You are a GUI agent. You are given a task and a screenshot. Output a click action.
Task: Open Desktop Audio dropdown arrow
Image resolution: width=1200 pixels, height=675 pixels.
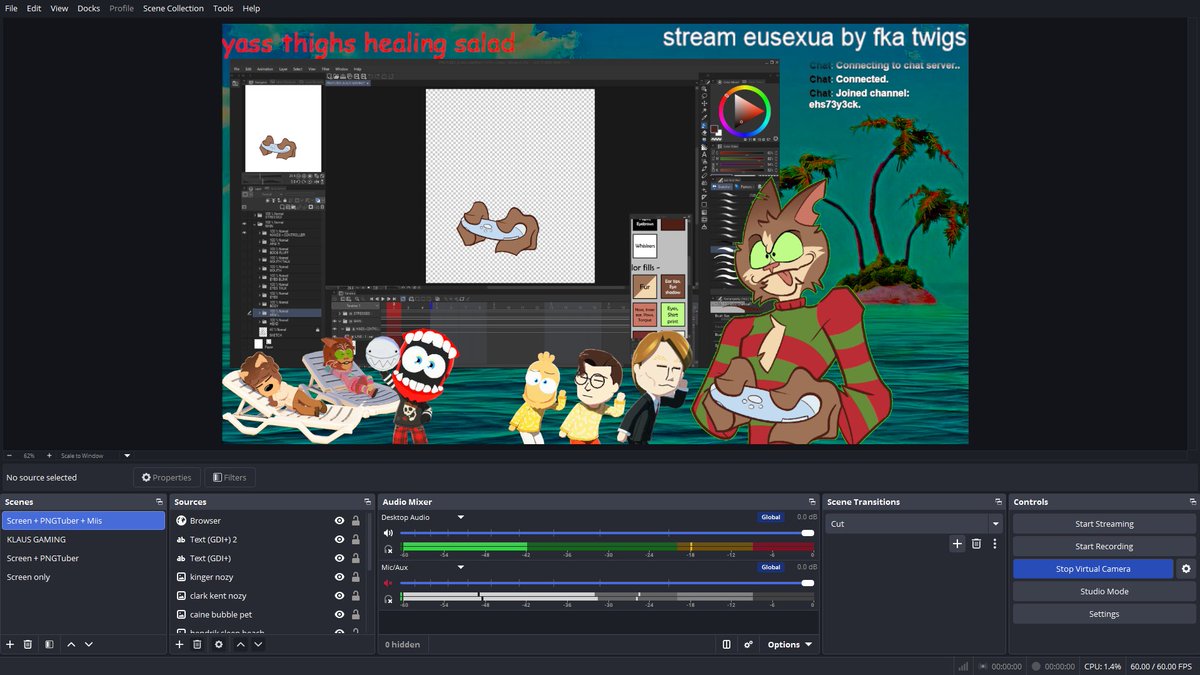coord(461,517)
